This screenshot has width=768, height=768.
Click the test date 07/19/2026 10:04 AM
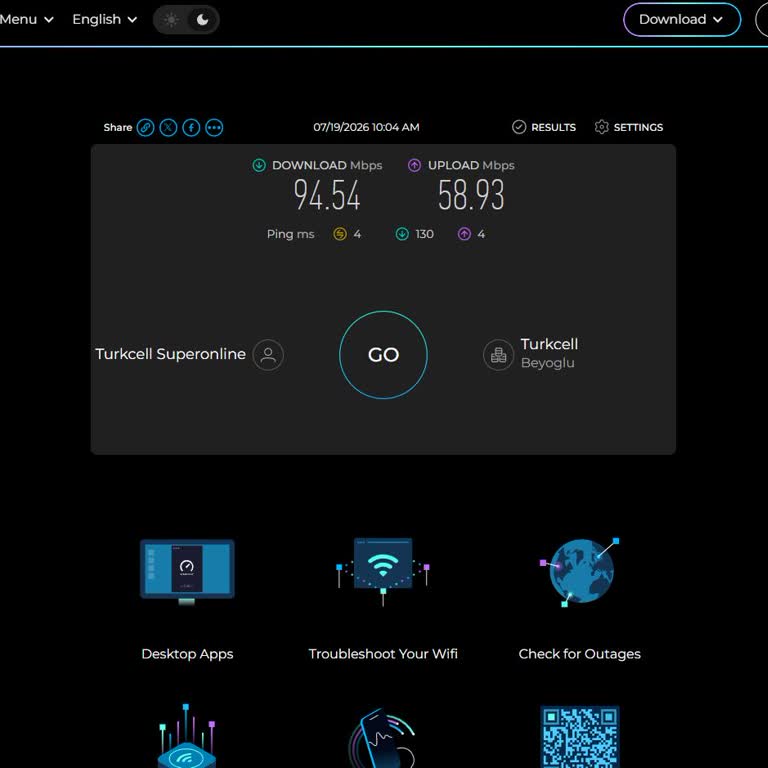click(366, 127)
